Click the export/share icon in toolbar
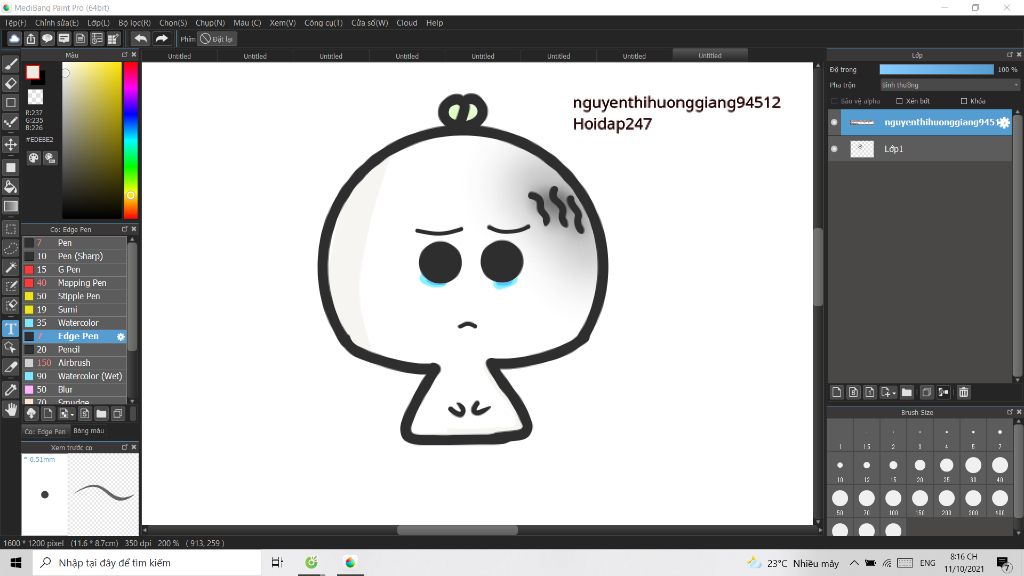 [31, 39]
